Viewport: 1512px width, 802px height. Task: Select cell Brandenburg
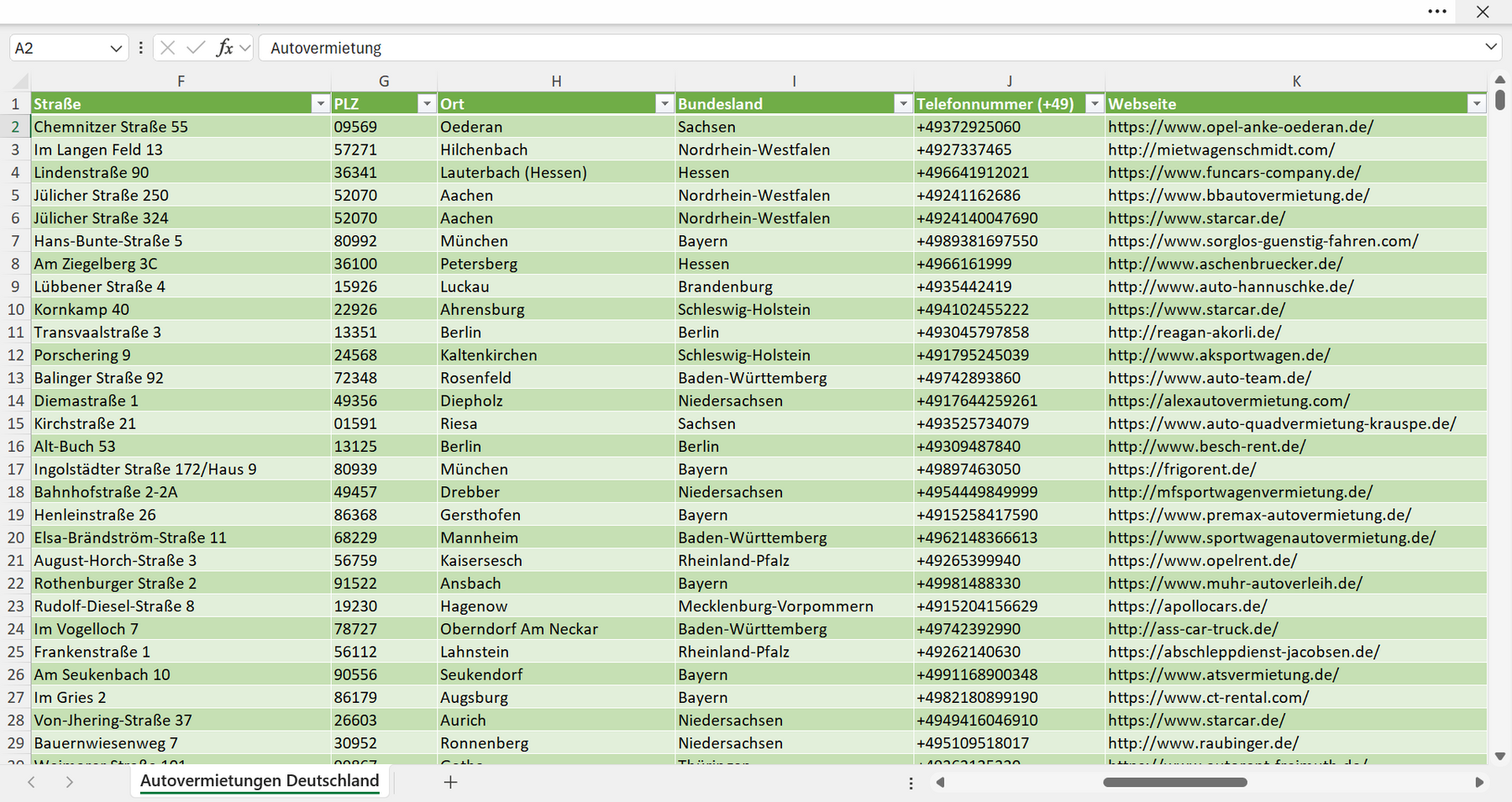tap(795, 286)
